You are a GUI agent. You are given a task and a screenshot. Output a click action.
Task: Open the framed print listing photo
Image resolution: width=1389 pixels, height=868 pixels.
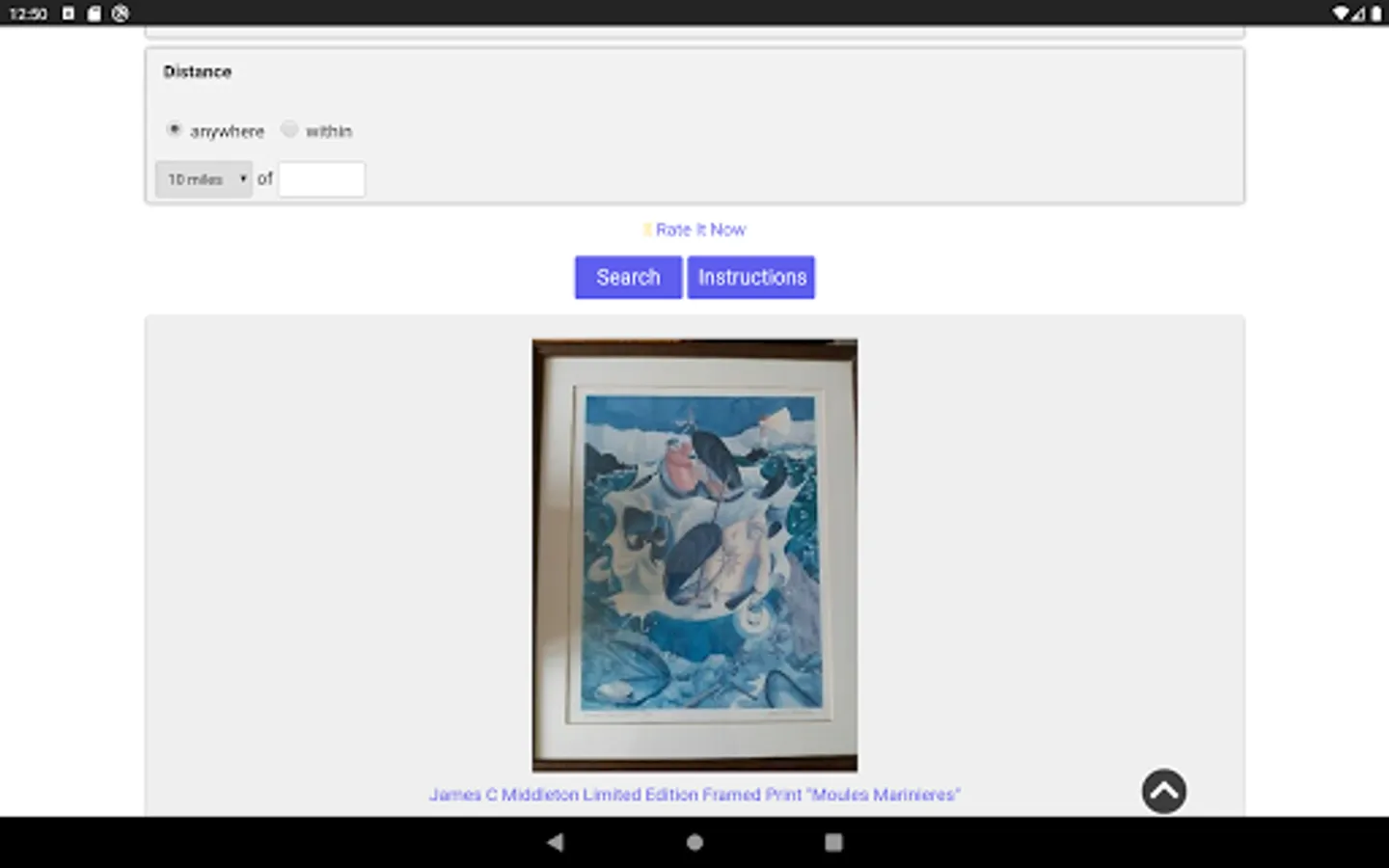pos(694,556)
